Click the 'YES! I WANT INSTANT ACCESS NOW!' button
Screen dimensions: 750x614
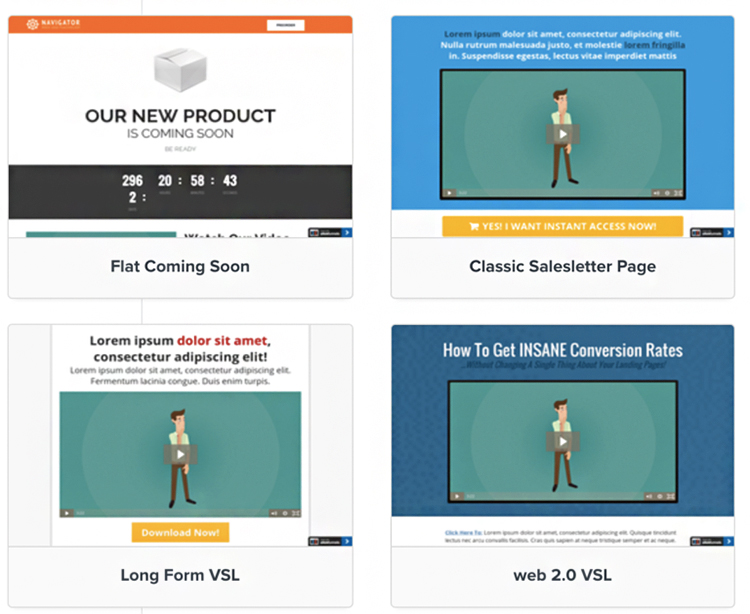pyautogui.click(x=562, y=227)
